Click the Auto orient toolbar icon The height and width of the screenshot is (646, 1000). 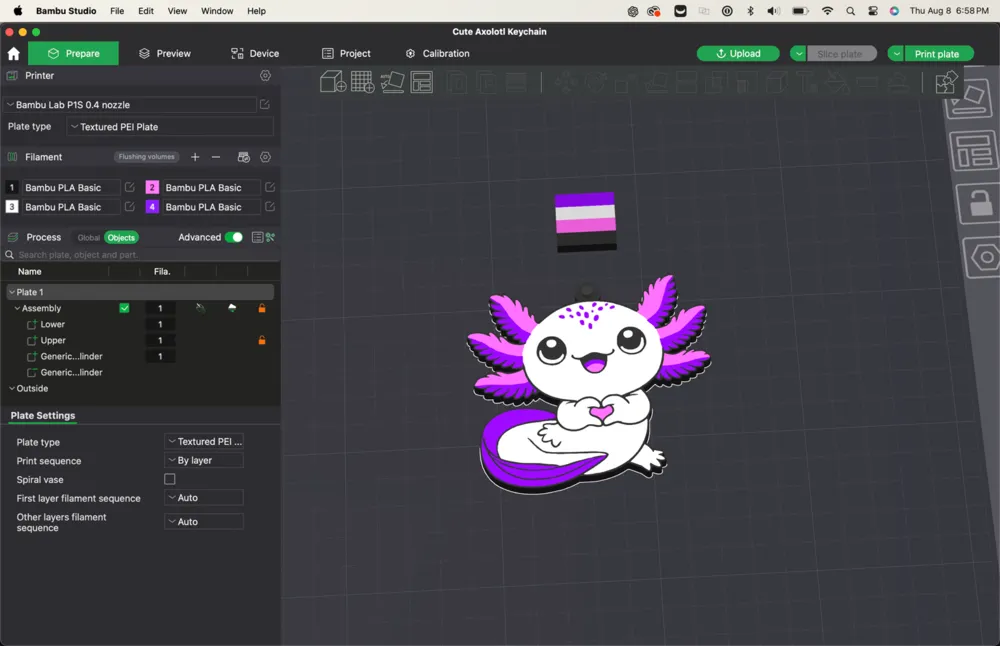pos(392,82)
